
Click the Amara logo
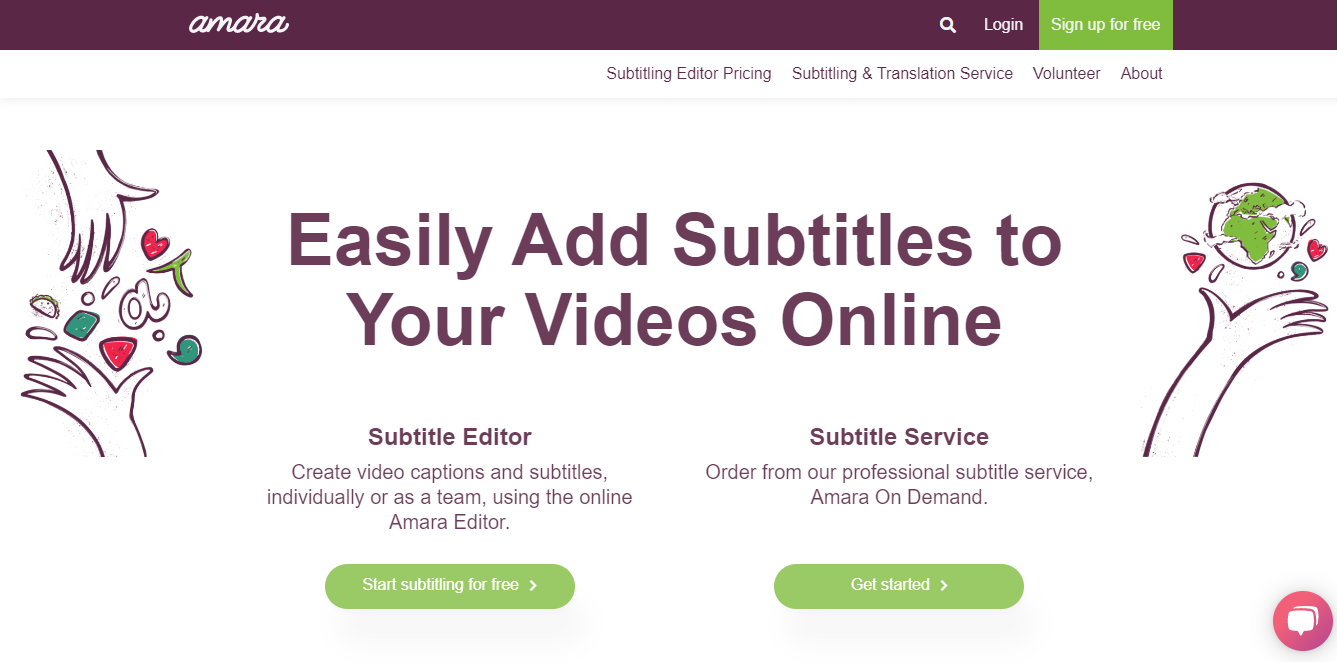tap(239, 24)
